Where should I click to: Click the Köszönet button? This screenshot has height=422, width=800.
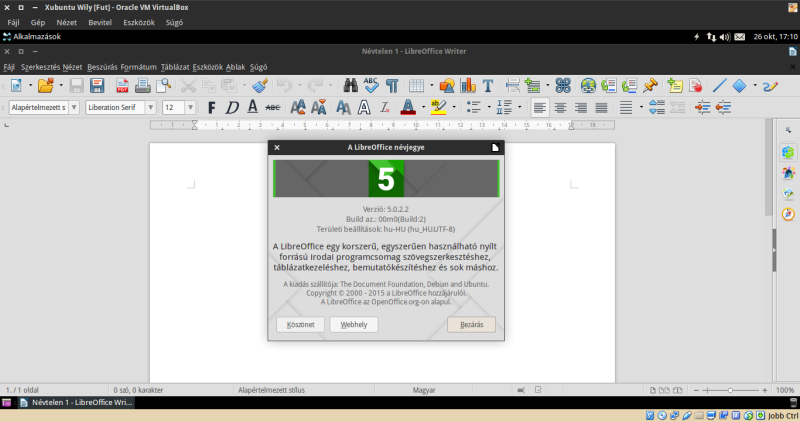(301, 325)
